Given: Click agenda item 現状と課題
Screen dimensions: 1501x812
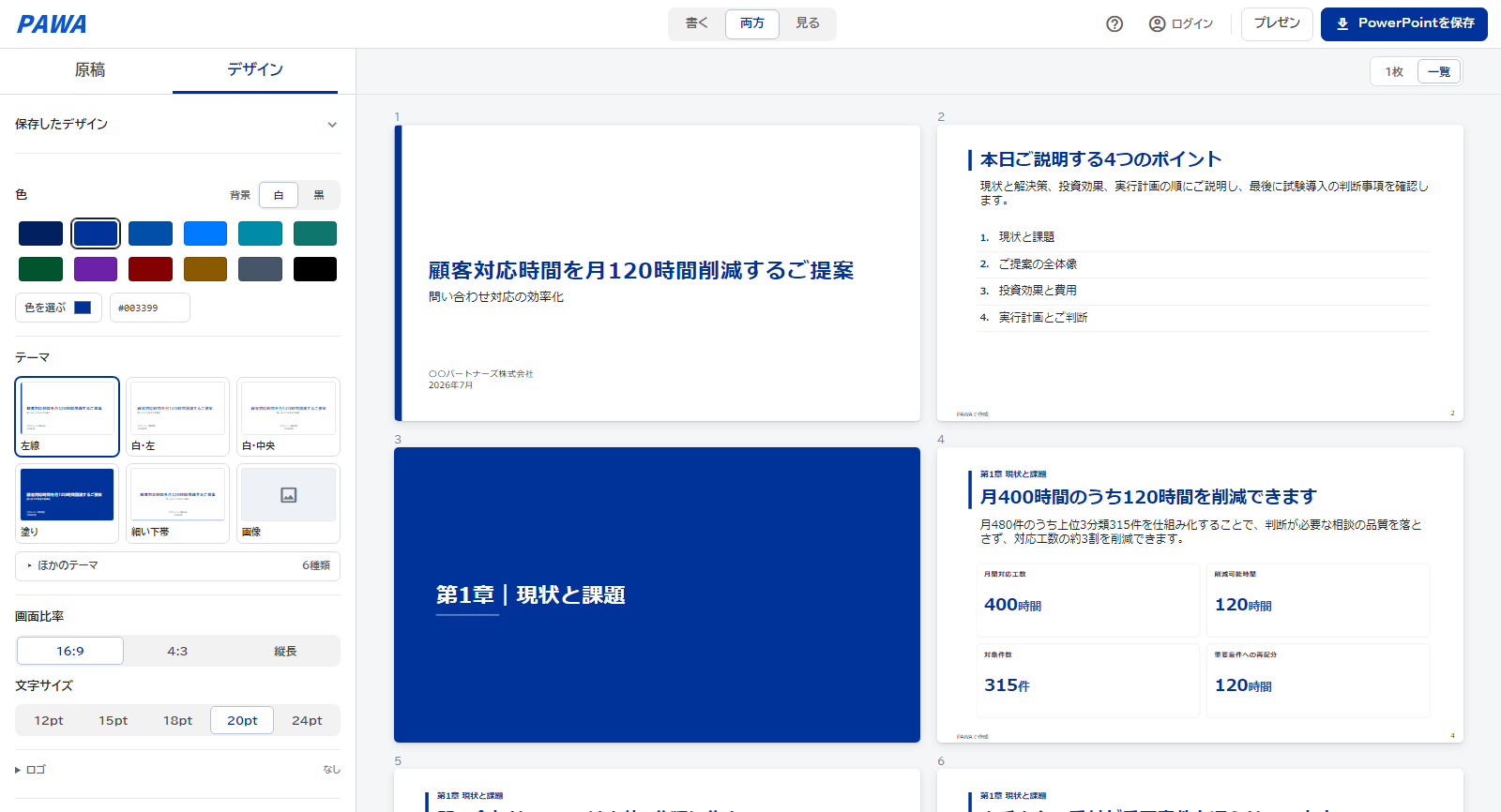Looking at the screenshot, I should 1026,237.
